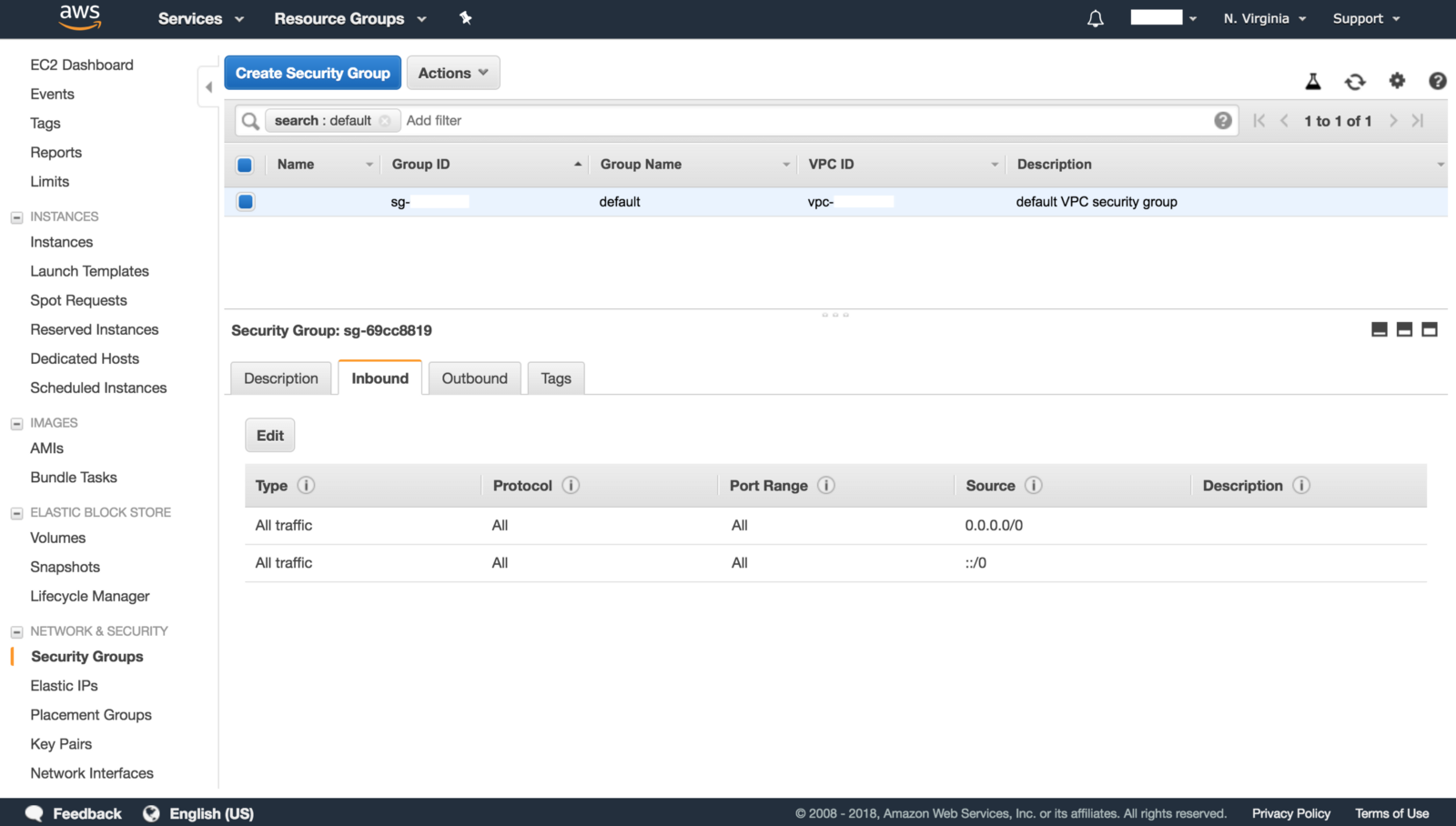Collapse the IMAGES sidebar section
The width and height of the screenshot is (1456, 826).
[x=16, y=424]
